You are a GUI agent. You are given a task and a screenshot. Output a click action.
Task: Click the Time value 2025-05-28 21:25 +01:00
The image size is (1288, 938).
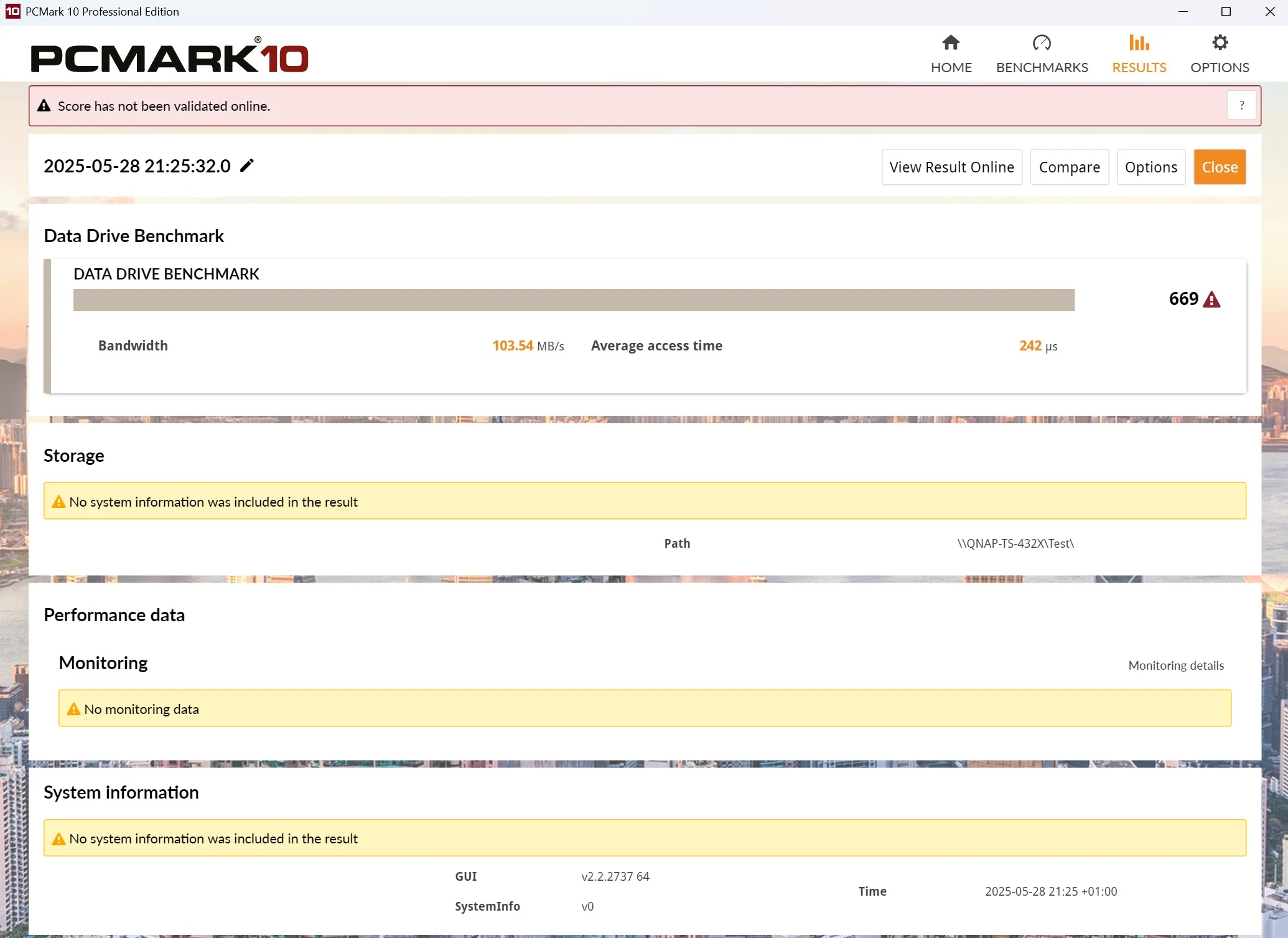point(1051,891)
